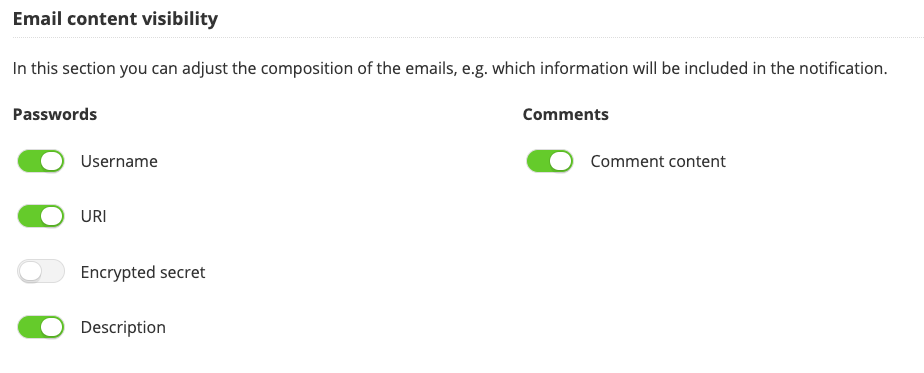
Task: Click the knob of Encrypted secret switch
Action: [x=29, y=272]
